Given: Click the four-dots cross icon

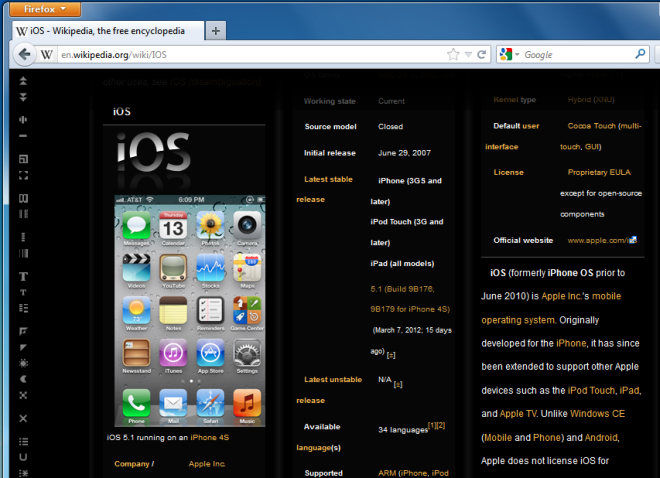Looking at the screenshot, I should point(23,395).
